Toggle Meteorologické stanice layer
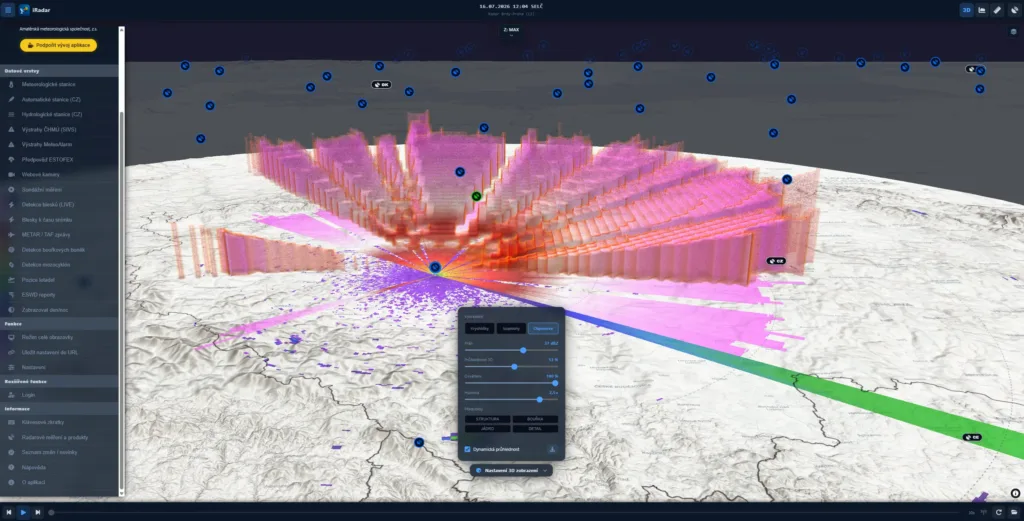Image resolution: width=1024 pixels, height=521 pixels. click(x=59, y=84)
